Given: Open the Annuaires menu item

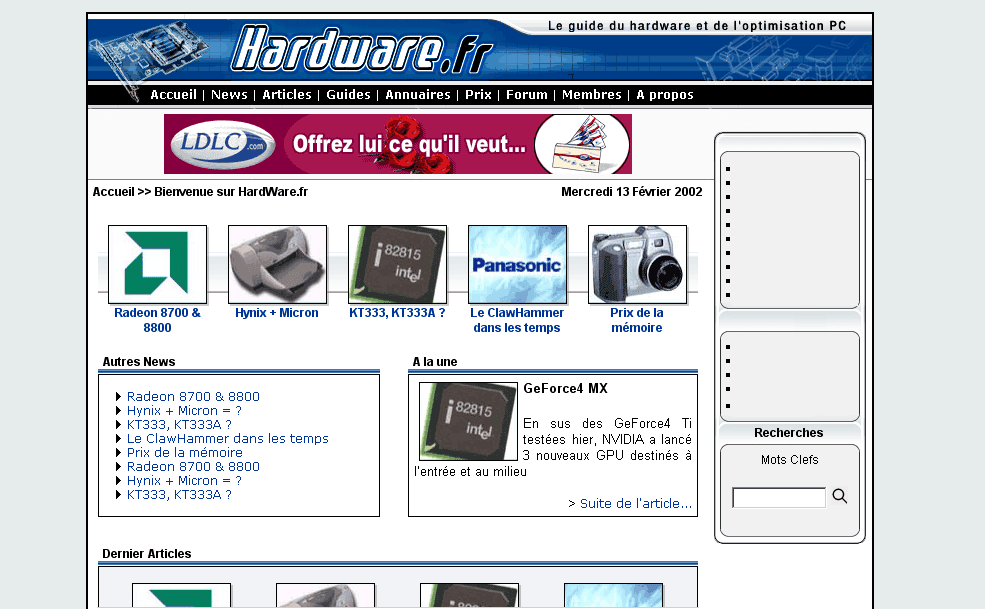Looking at the screenshot, I should [x=418, y=94].
